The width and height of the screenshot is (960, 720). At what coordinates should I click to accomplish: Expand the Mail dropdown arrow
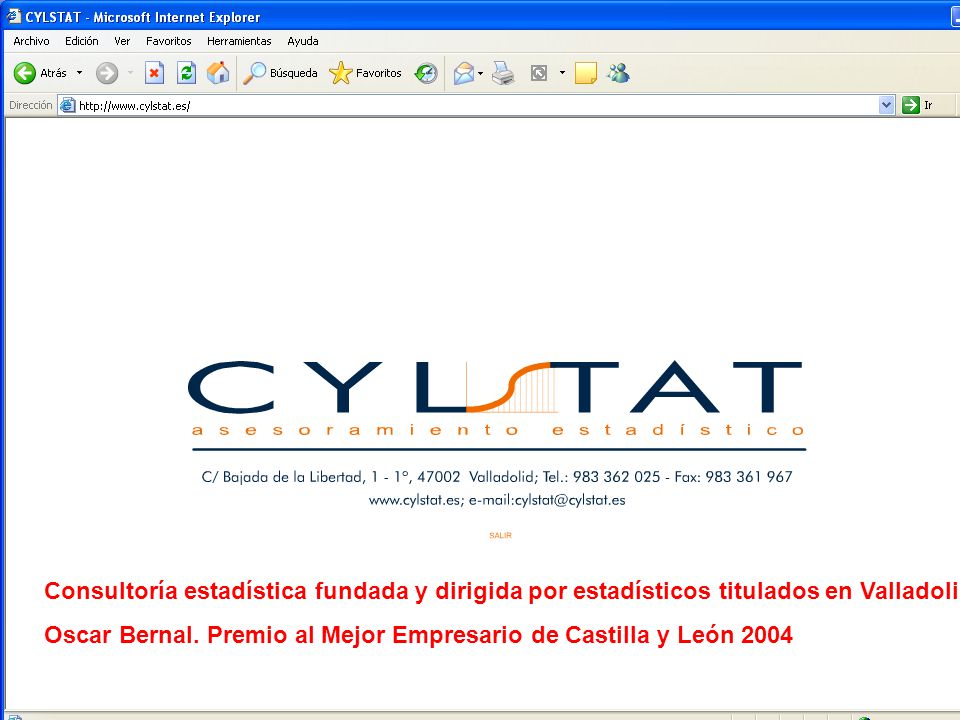tap(481, 73)
